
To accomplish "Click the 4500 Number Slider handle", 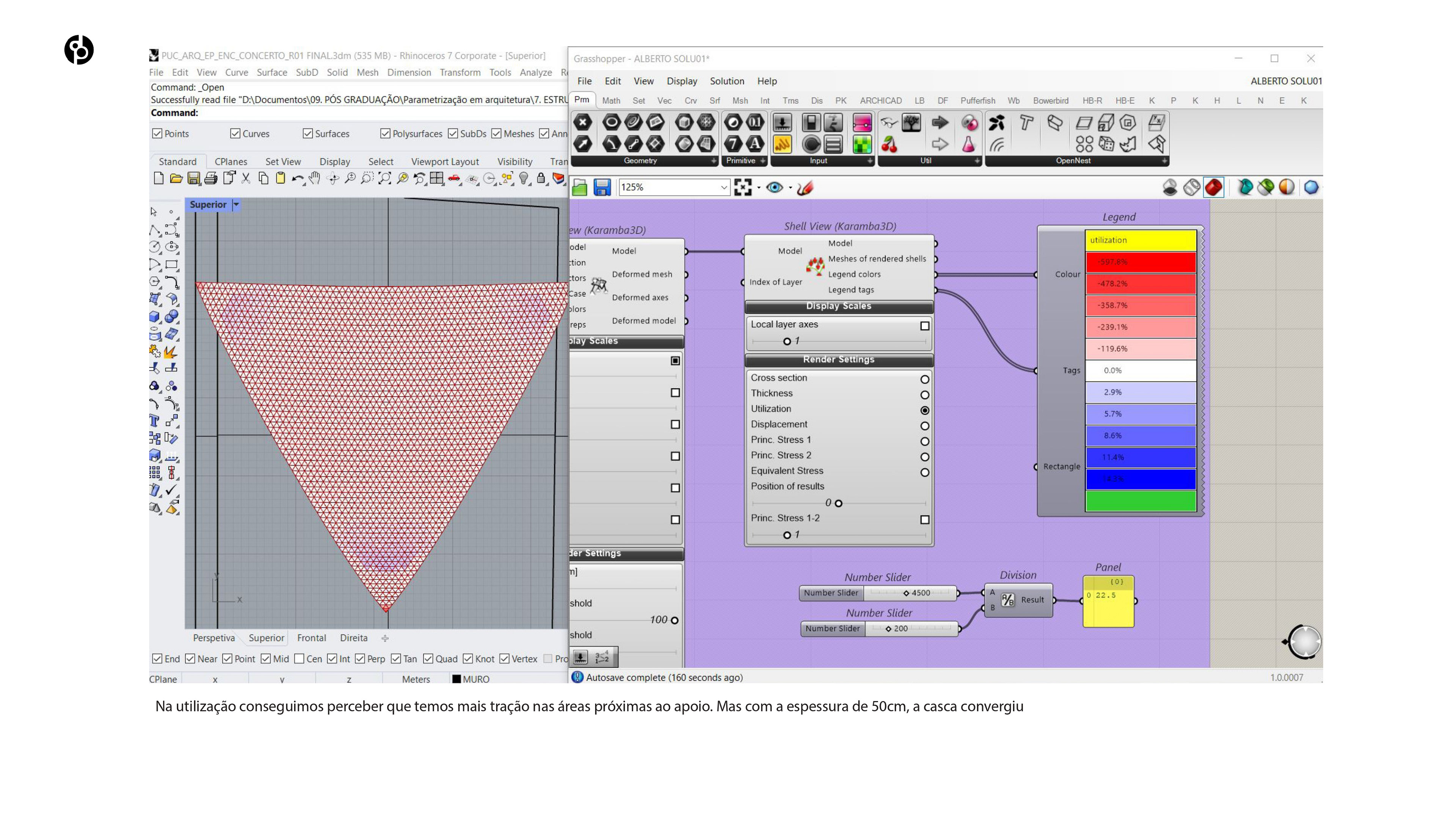I will (906, 593).
